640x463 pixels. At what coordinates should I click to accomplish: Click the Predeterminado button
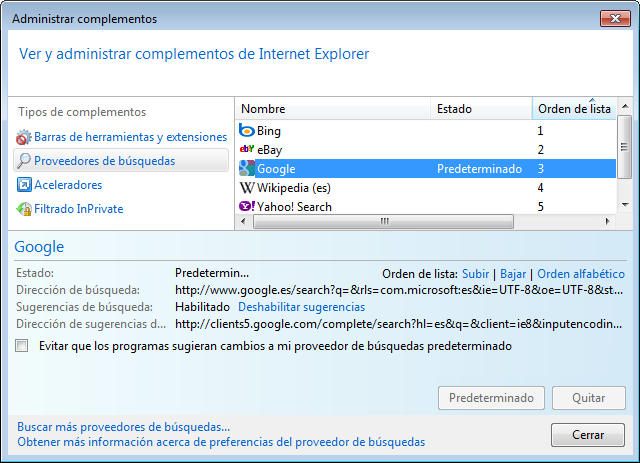click(491, 398)
